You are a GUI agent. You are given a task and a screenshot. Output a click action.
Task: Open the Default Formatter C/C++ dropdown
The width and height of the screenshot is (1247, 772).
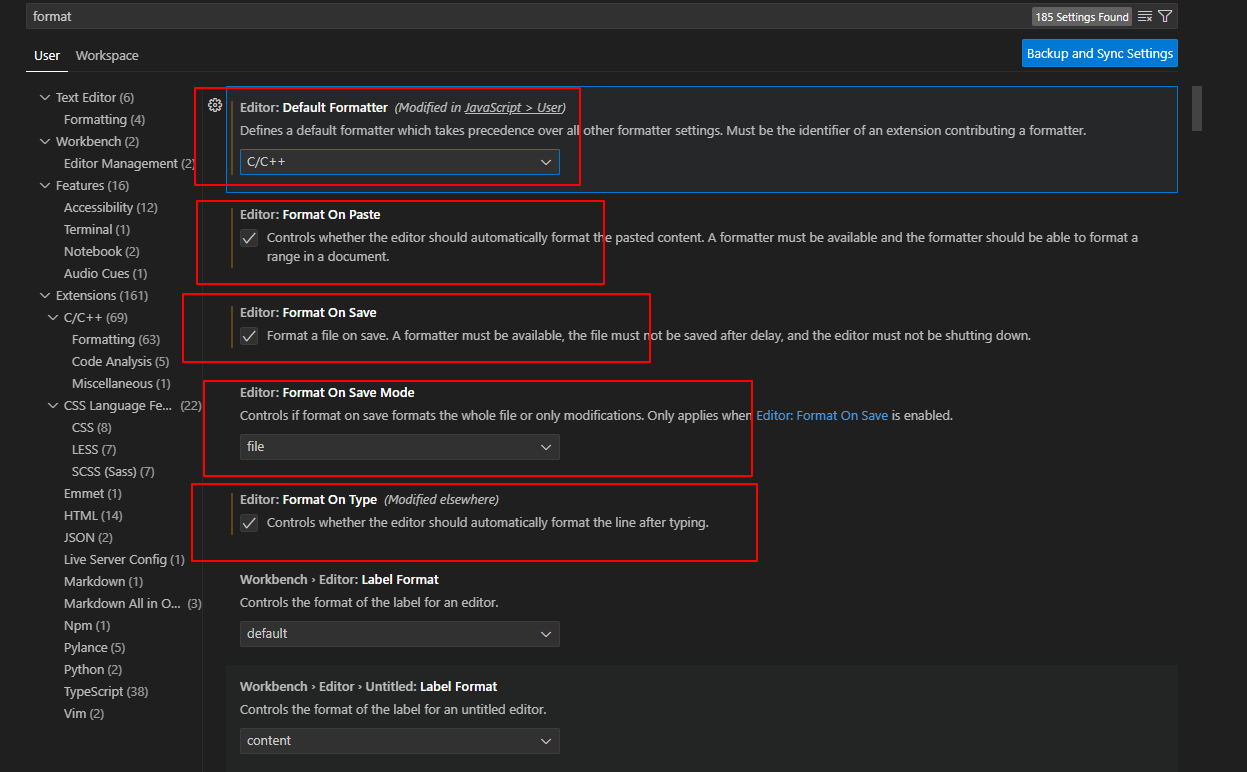coord(400,162)
